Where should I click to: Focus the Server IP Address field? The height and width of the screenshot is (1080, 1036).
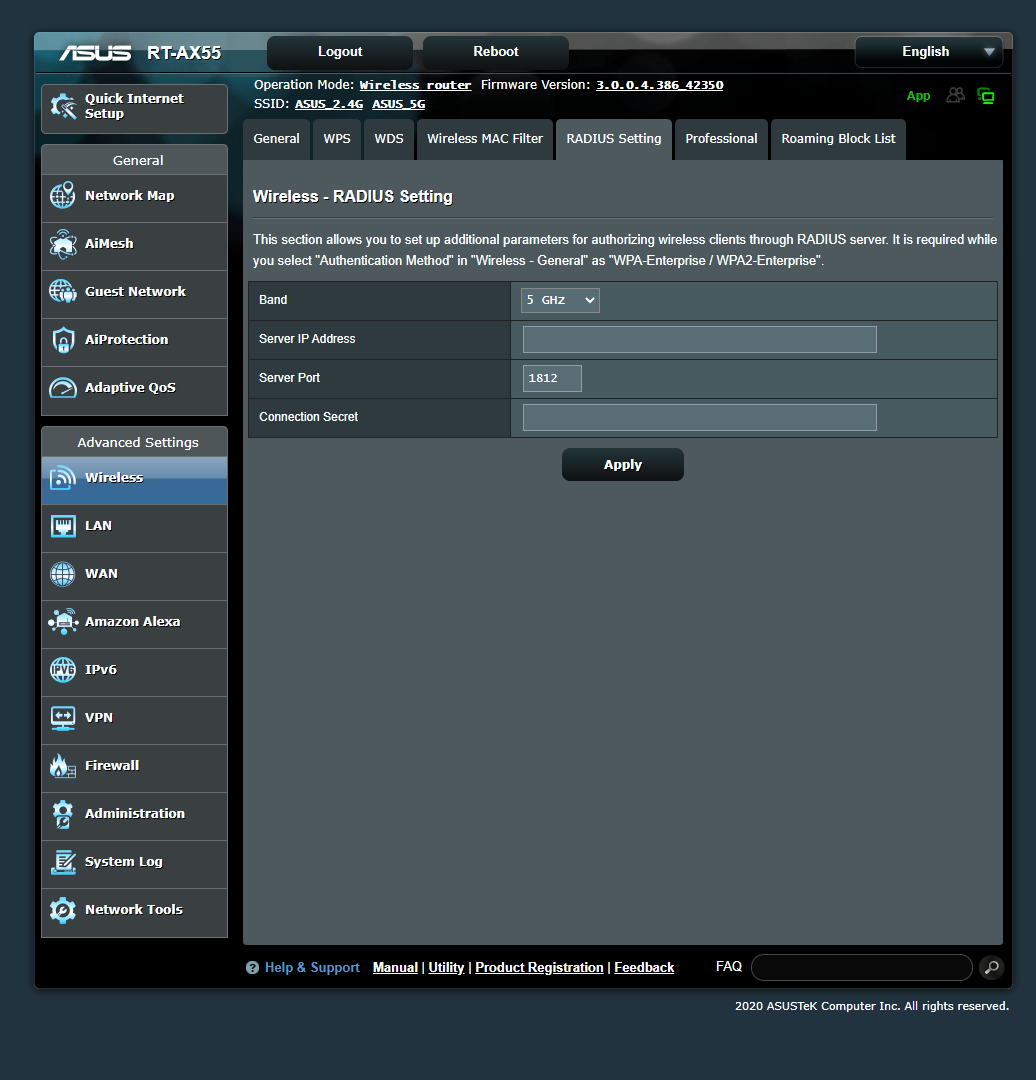[700, 340]
